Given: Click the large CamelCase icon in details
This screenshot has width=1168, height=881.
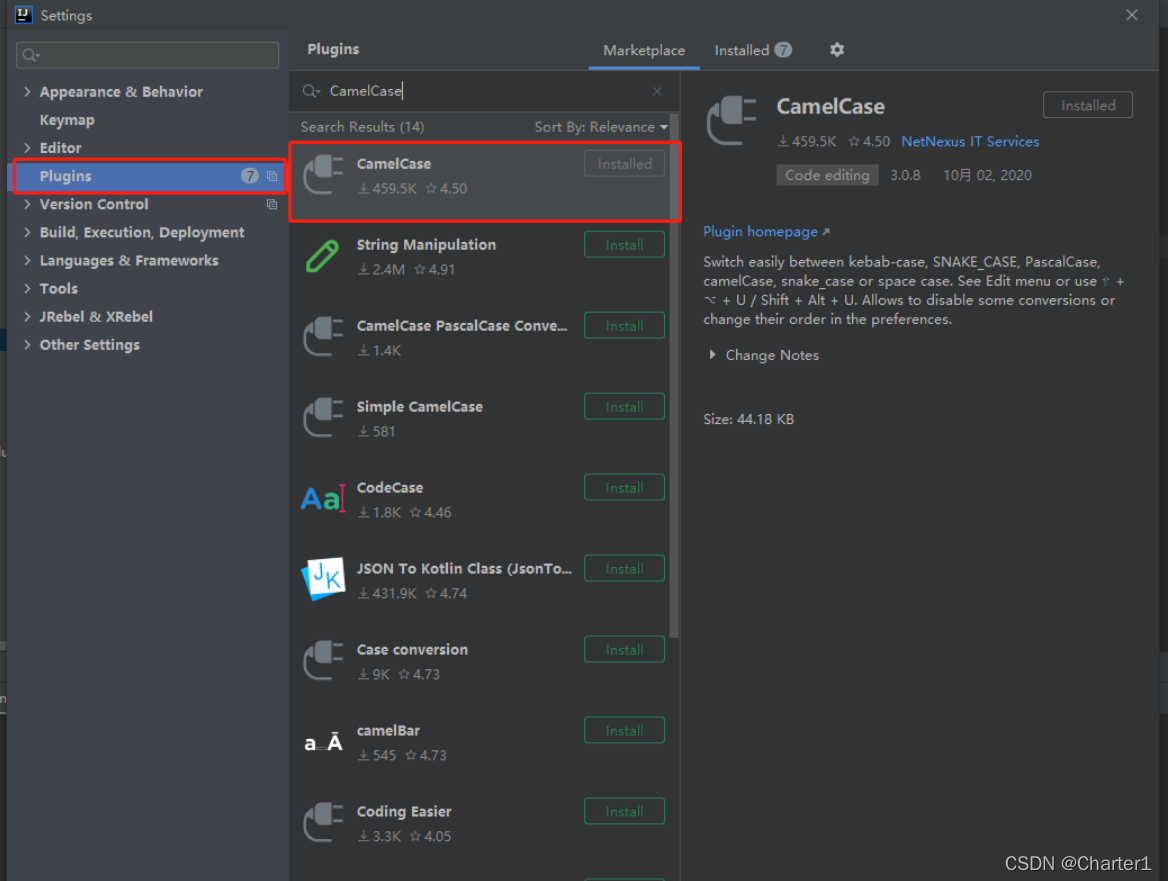Looking at the screenshot, I should click(x=731, y=121).
